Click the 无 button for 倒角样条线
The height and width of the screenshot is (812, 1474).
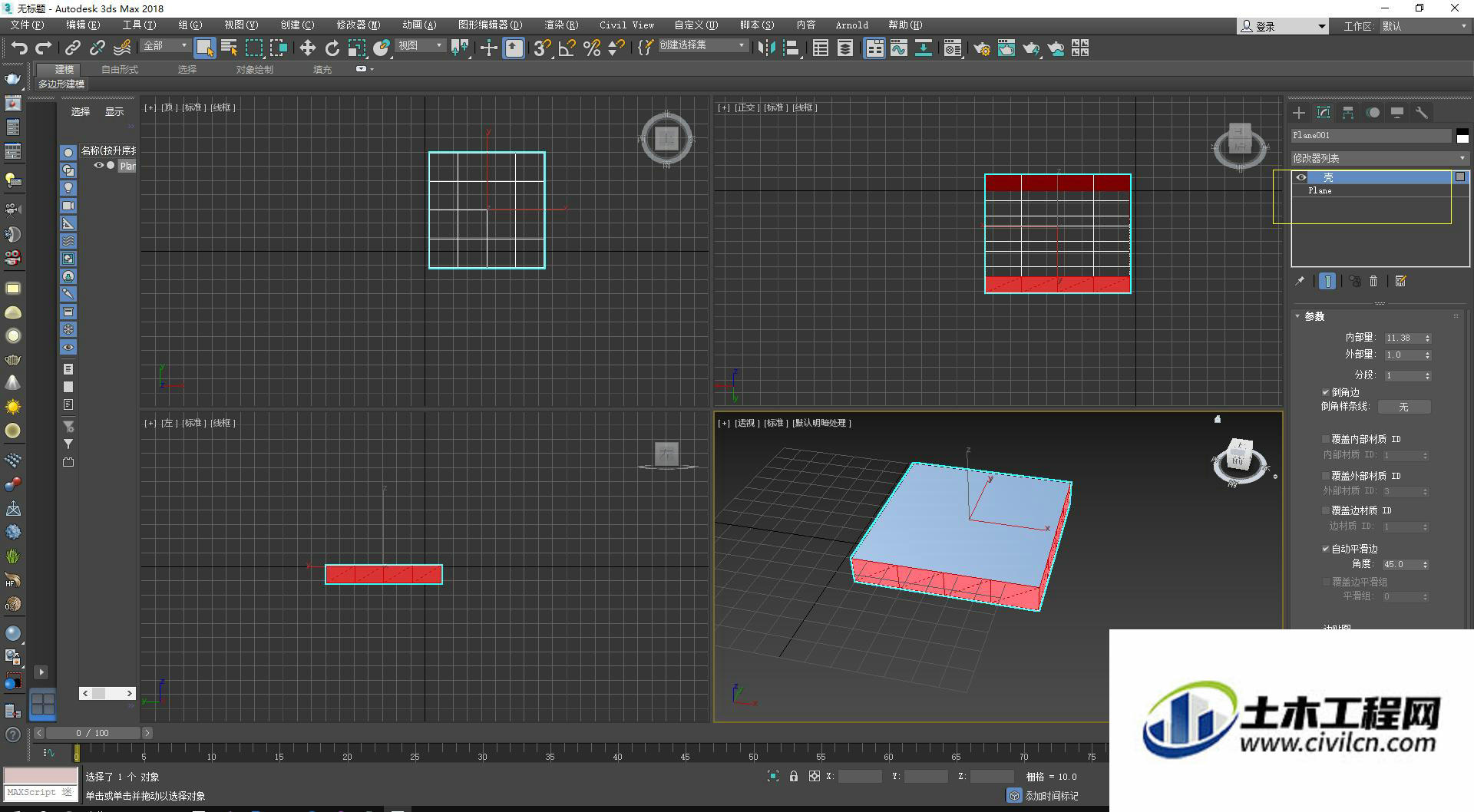(1404, 407)
